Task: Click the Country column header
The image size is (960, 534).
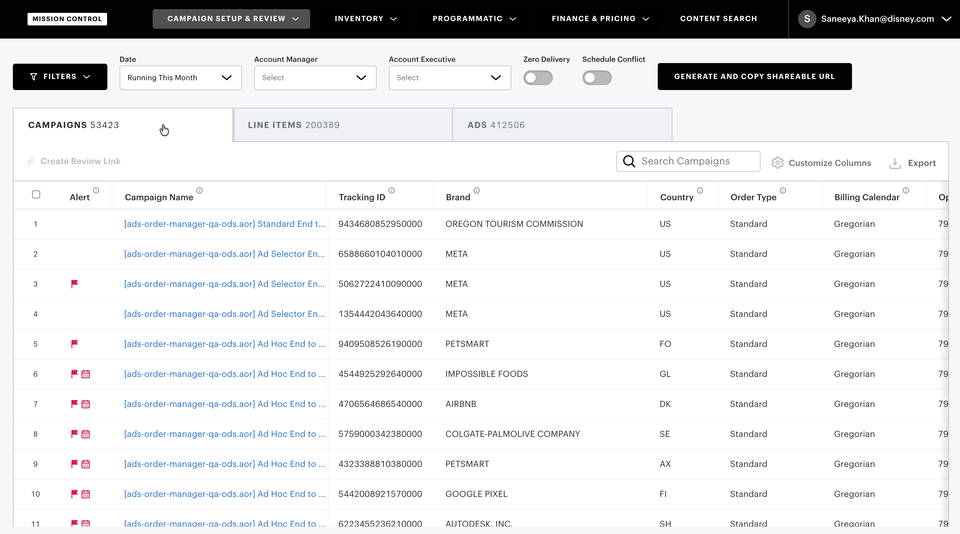Action: tap(677, 197)
